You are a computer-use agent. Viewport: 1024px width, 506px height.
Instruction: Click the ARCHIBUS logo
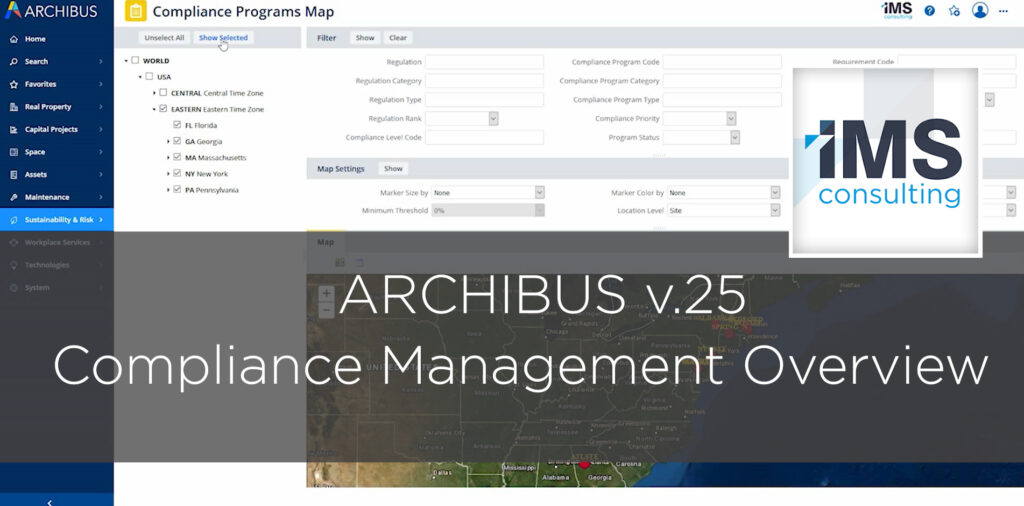tap(51, 10)
